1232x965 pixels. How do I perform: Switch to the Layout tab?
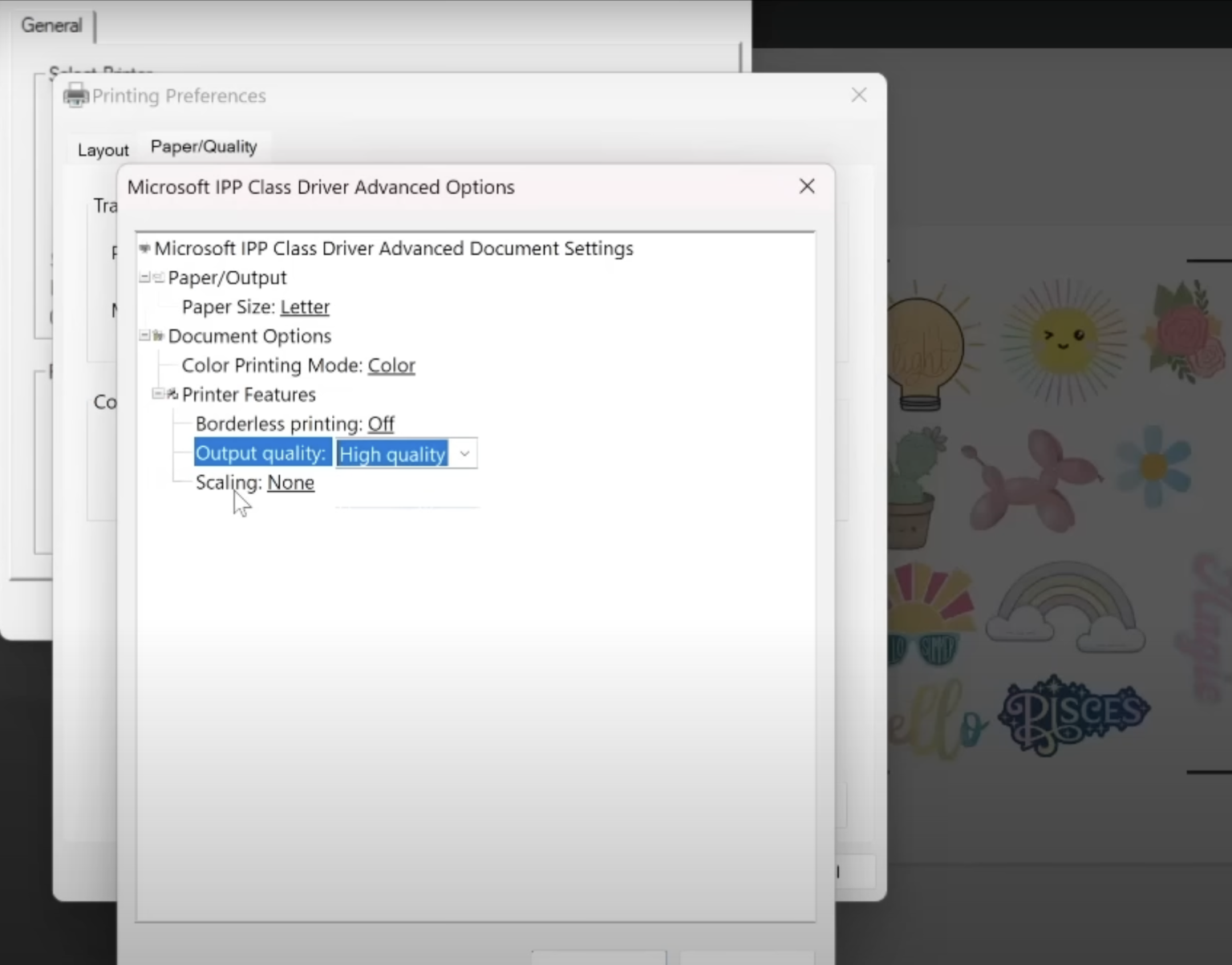[103, 150]
